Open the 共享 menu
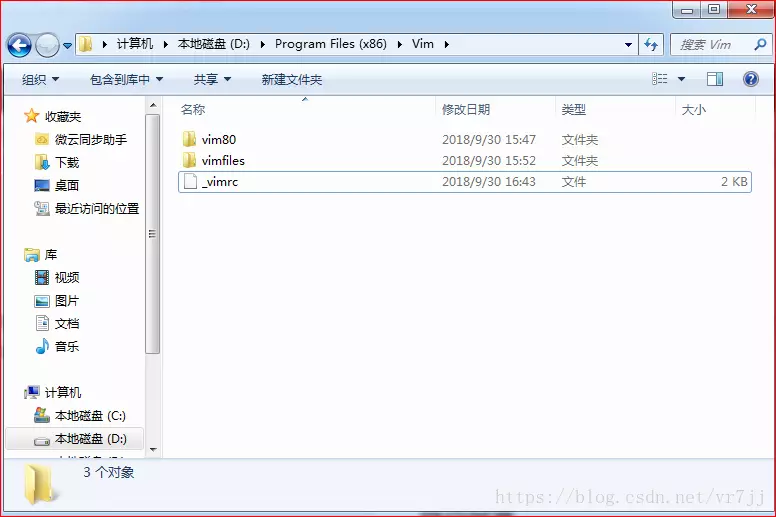This screenshot has width=776, height=517. tap(212, 79)
